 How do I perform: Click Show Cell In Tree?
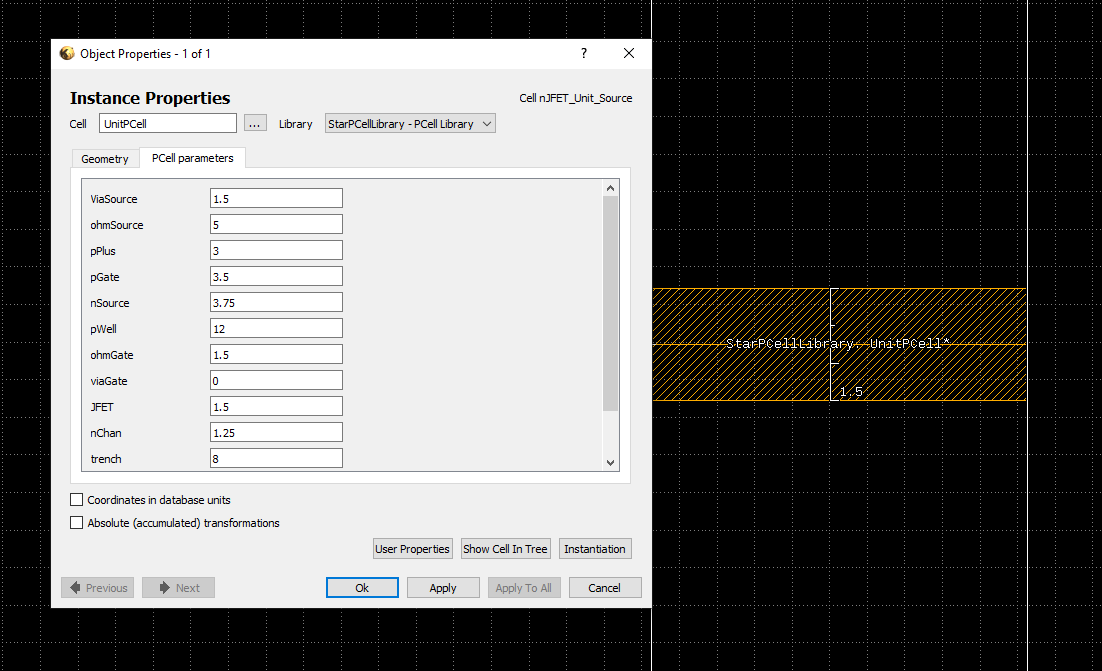[x=505, y=549]
